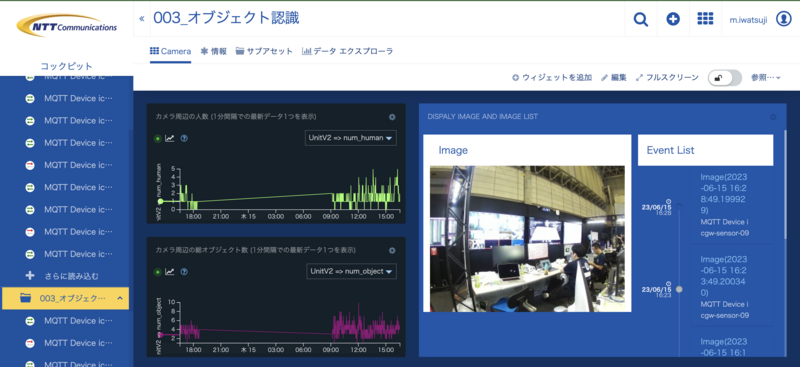This screenshot has width=800, height=367.
Task: Open the データ エクスプローラ tab
Action: [x=347, y=51]
